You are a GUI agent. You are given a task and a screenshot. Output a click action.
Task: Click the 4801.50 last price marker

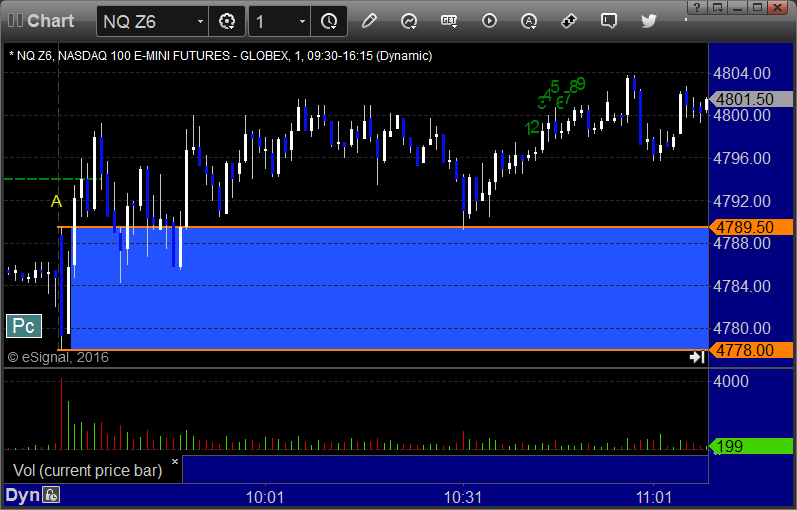[751, 99]
